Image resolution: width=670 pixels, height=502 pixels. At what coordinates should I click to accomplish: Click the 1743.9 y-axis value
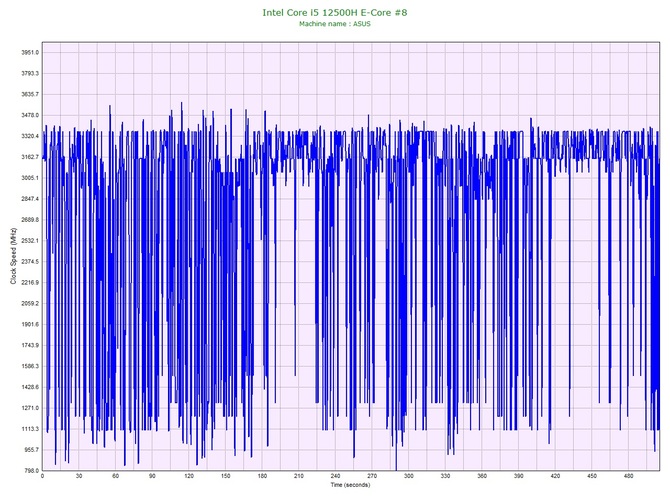pyautogui.click(x=30, y=346)
